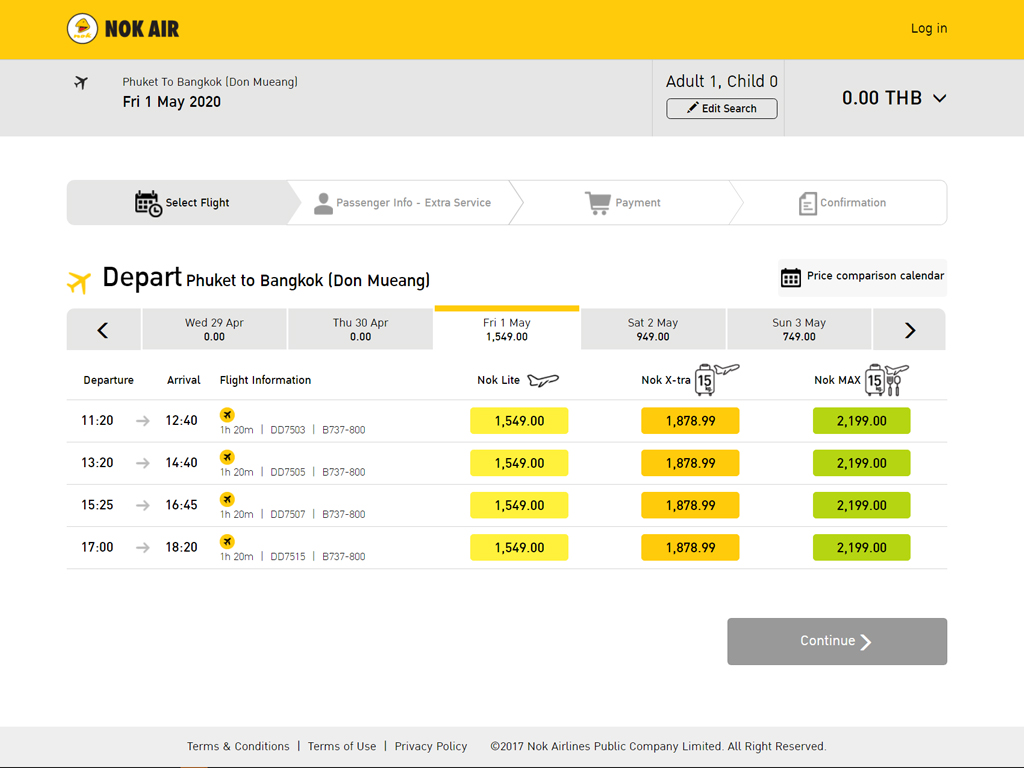Show later dates with the right chevron

point(910,330)
